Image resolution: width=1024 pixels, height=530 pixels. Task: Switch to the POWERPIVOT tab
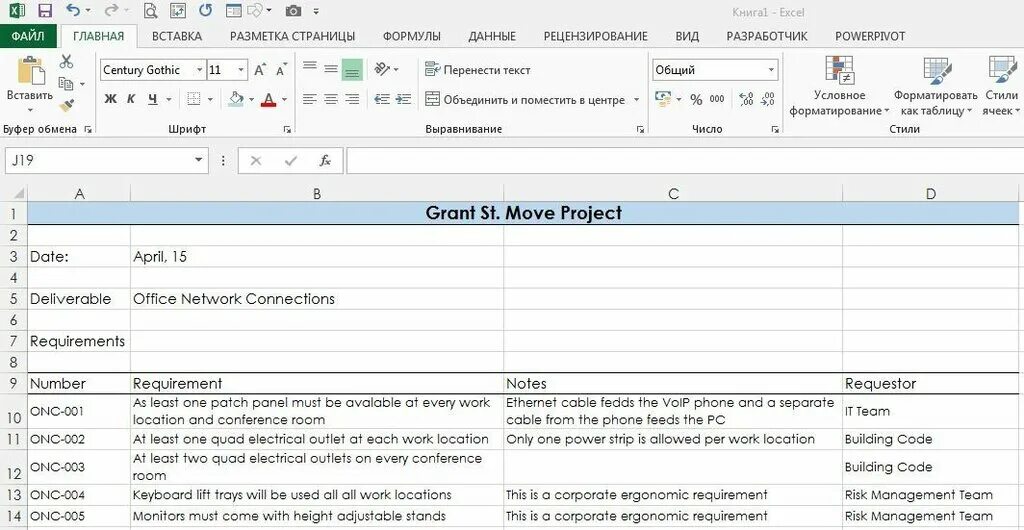[x=870, y=37]
